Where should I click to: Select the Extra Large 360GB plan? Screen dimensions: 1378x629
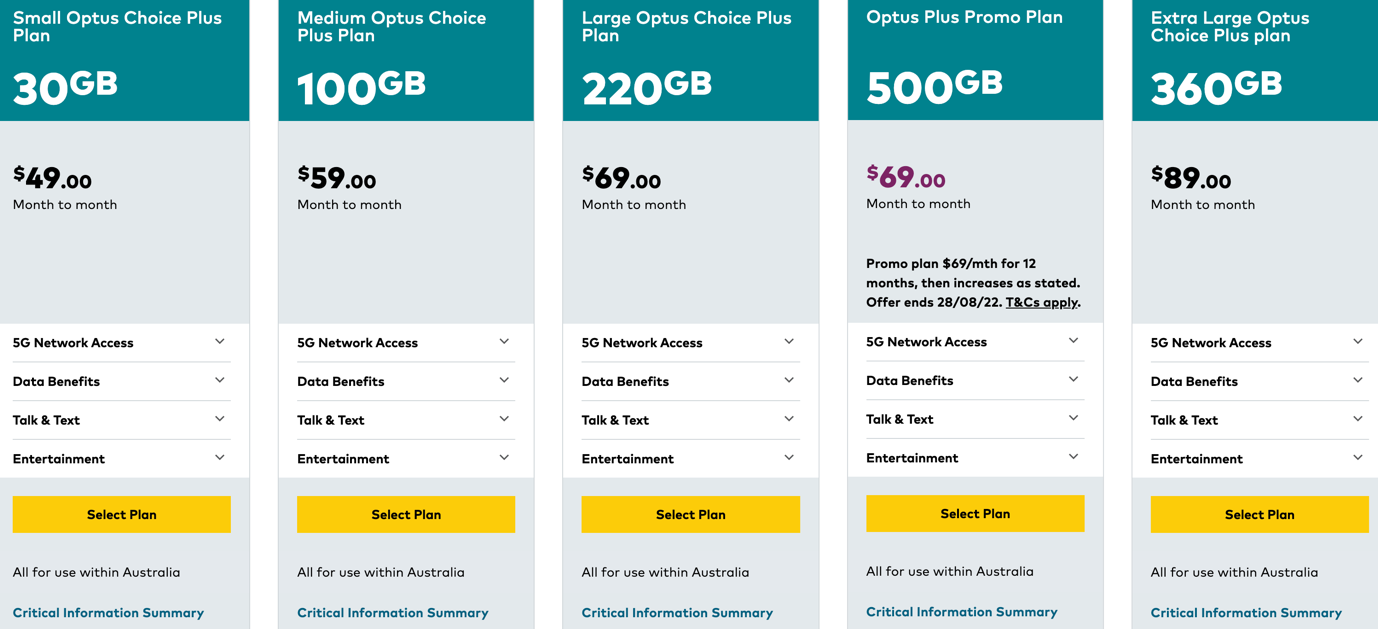[1259, 515]
